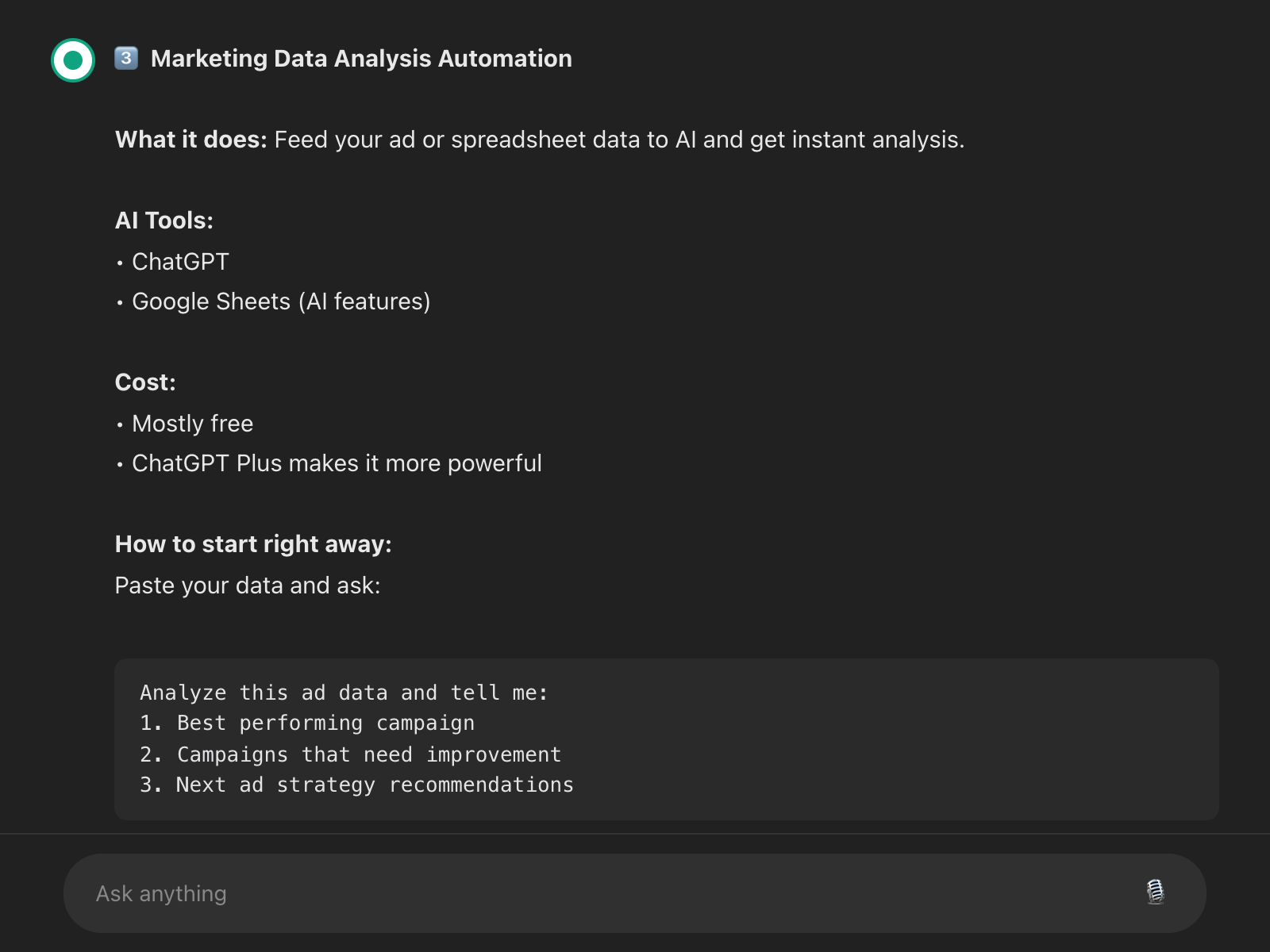
Task: Focus the Ask anything input field
Action: coord(556,893)
